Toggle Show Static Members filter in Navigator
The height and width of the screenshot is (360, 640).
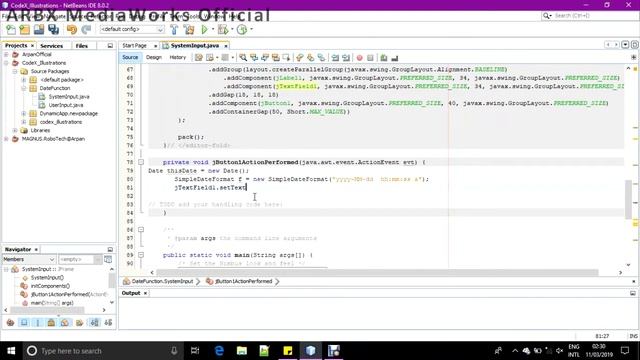[38, 323]
